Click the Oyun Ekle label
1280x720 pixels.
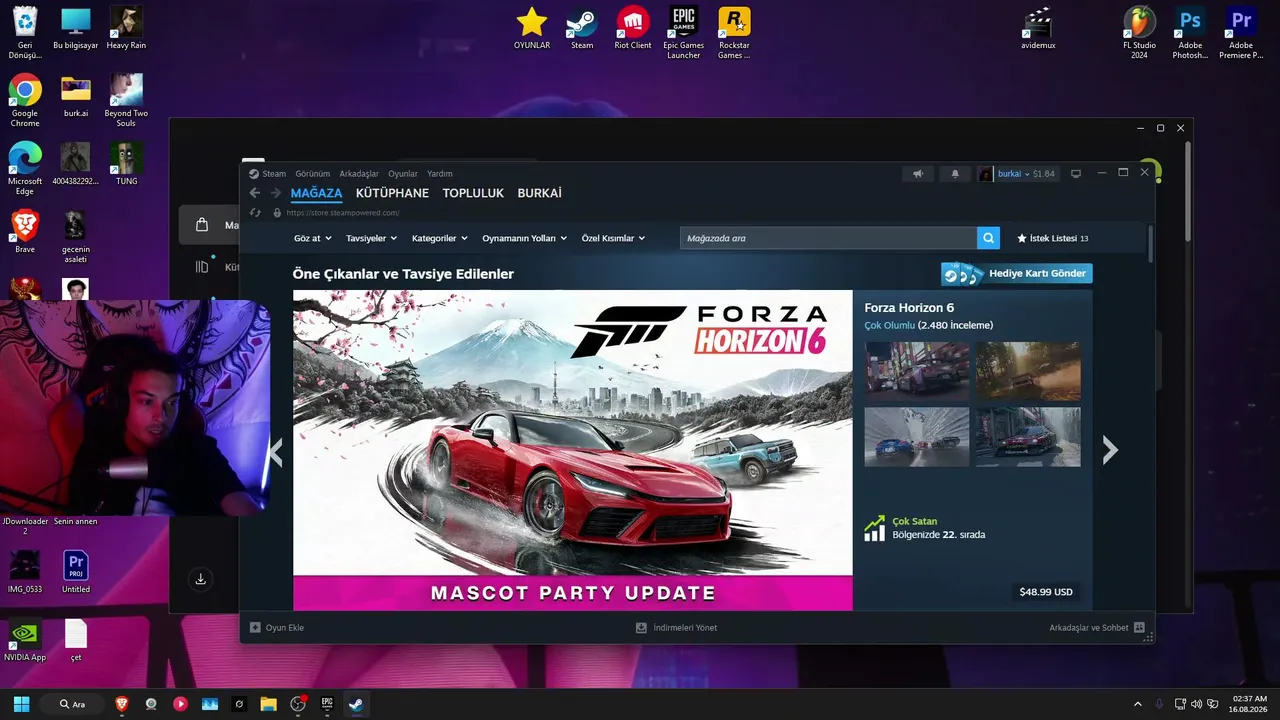coord(285,628)
